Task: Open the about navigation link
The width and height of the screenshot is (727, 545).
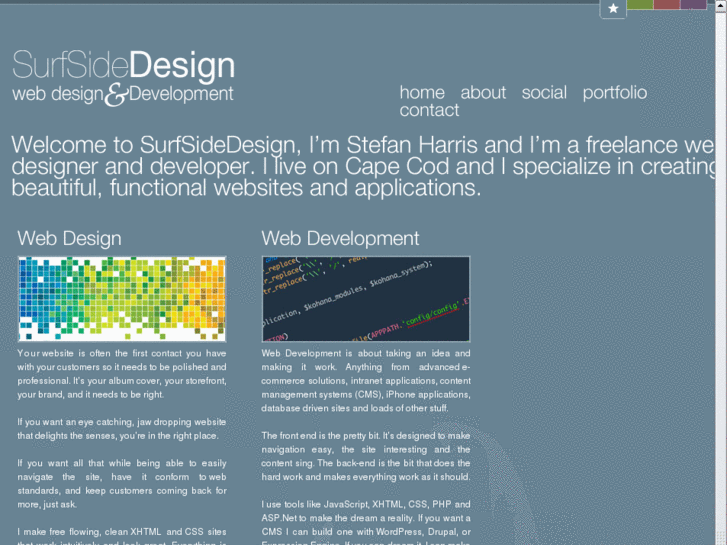Action: (483, 92)
